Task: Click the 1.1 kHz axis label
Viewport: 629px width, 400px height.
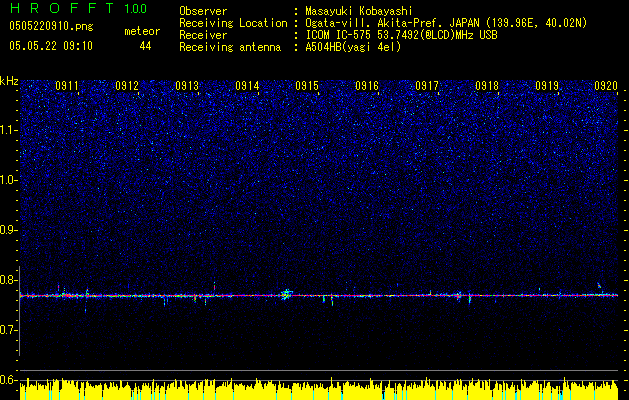Action: click(9, 130)
